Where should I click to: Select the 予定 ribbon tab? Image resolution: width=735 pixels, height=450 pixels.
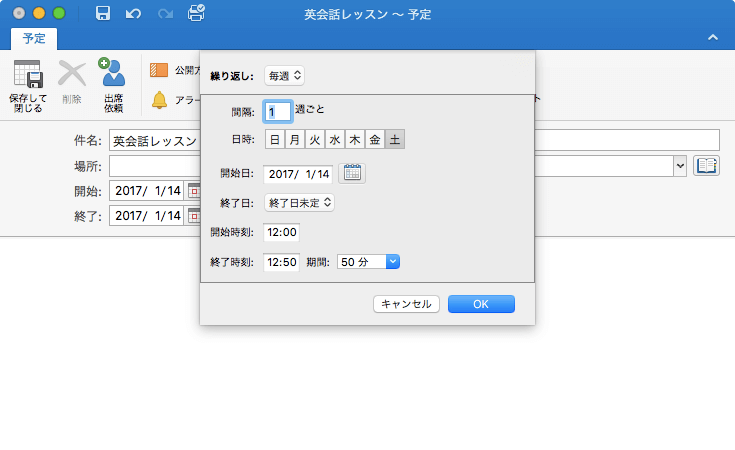(34, 39)
